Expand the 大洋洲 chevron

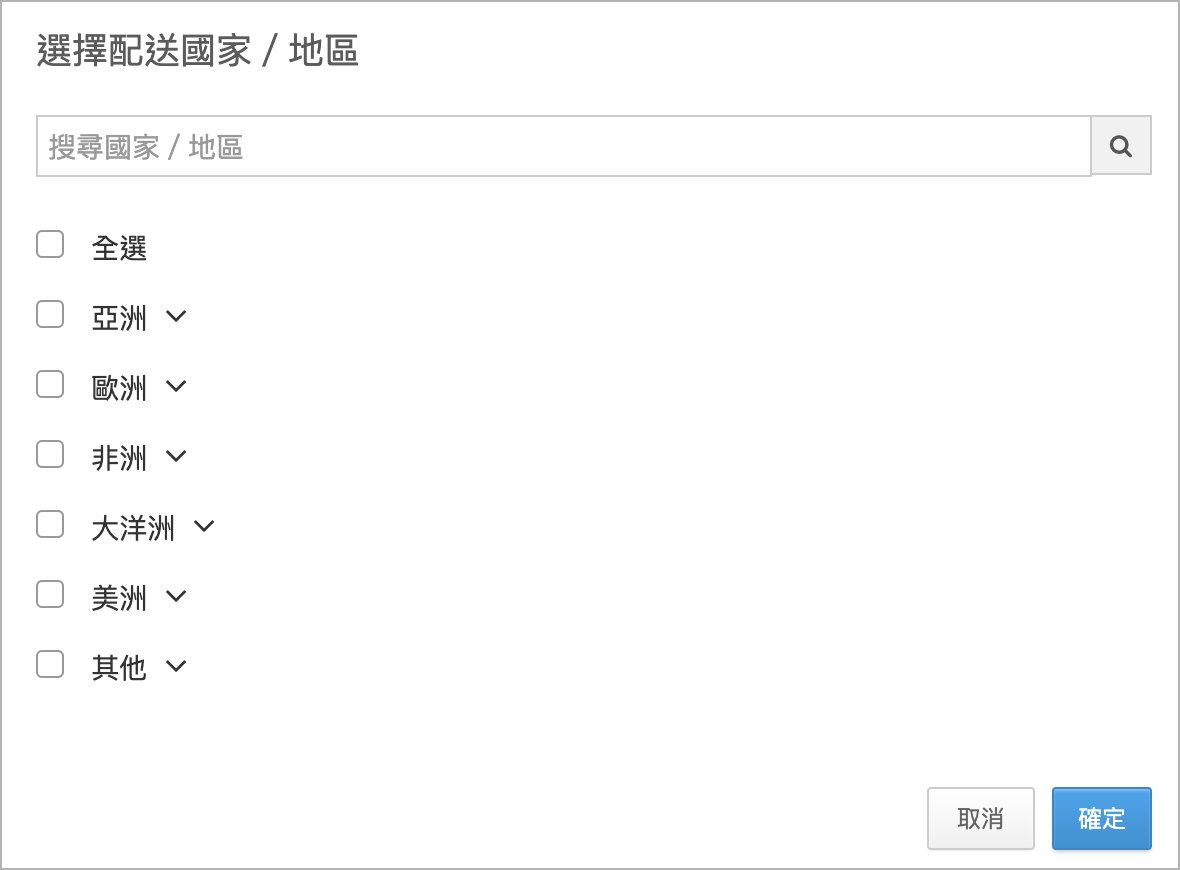tap(204, 527)
